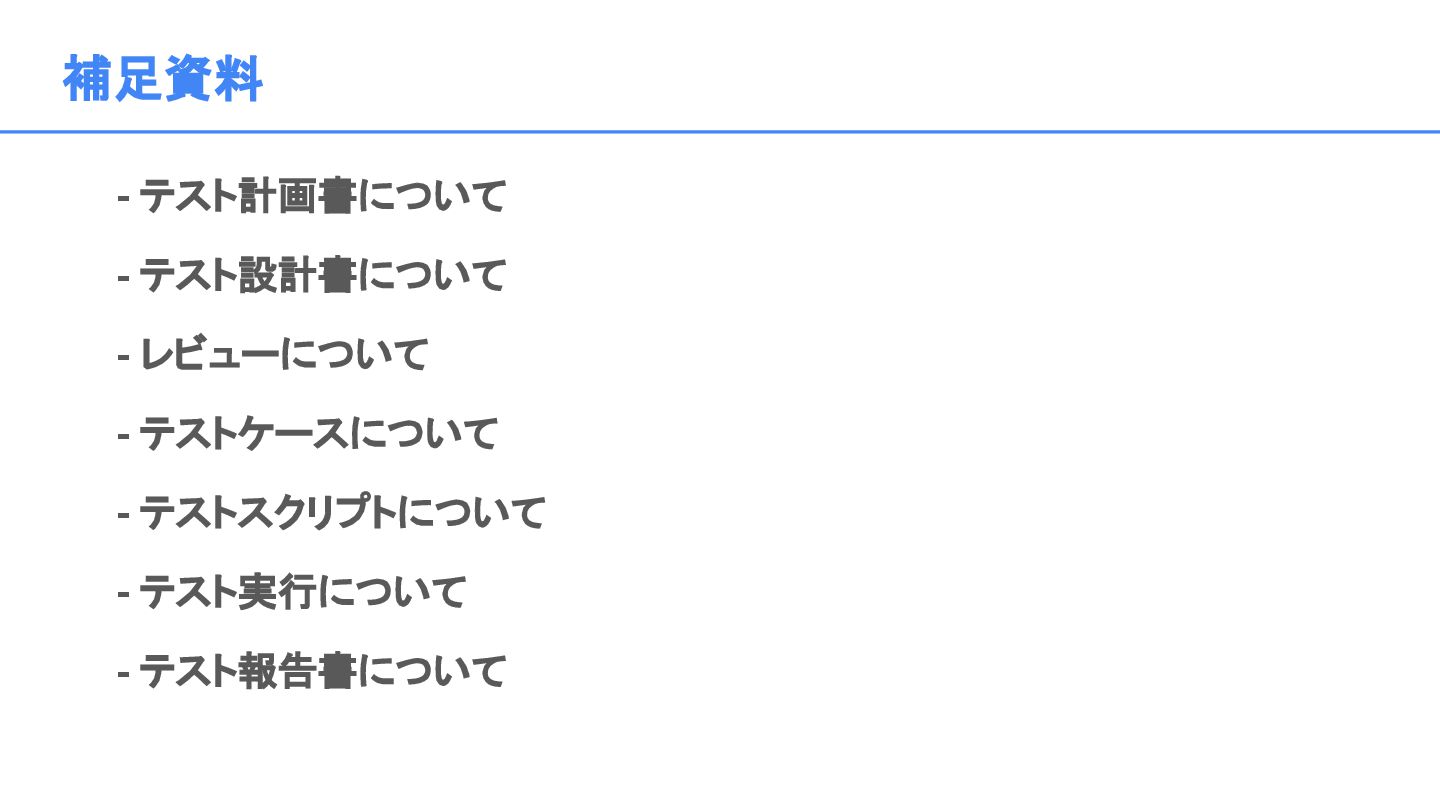1440x810 pixels.
Task: Click the dash before テスト実行について
Action: click(124, 594)
